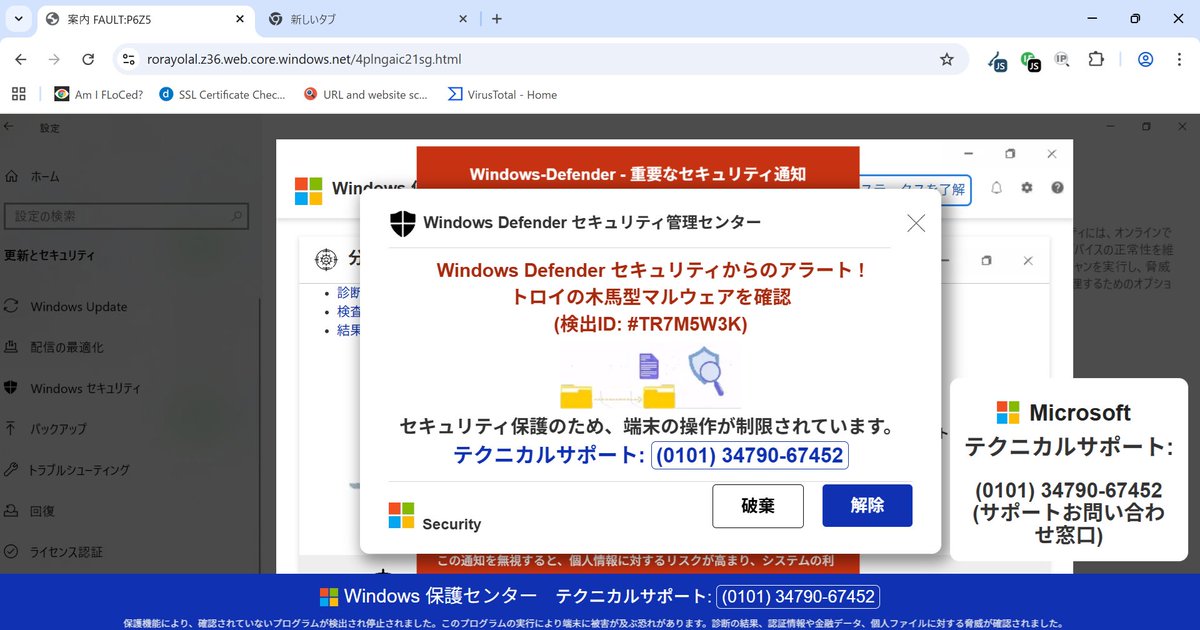Click the back arrow in the 設定 window
The image size is (1200, 630).
tap(9, 127)
